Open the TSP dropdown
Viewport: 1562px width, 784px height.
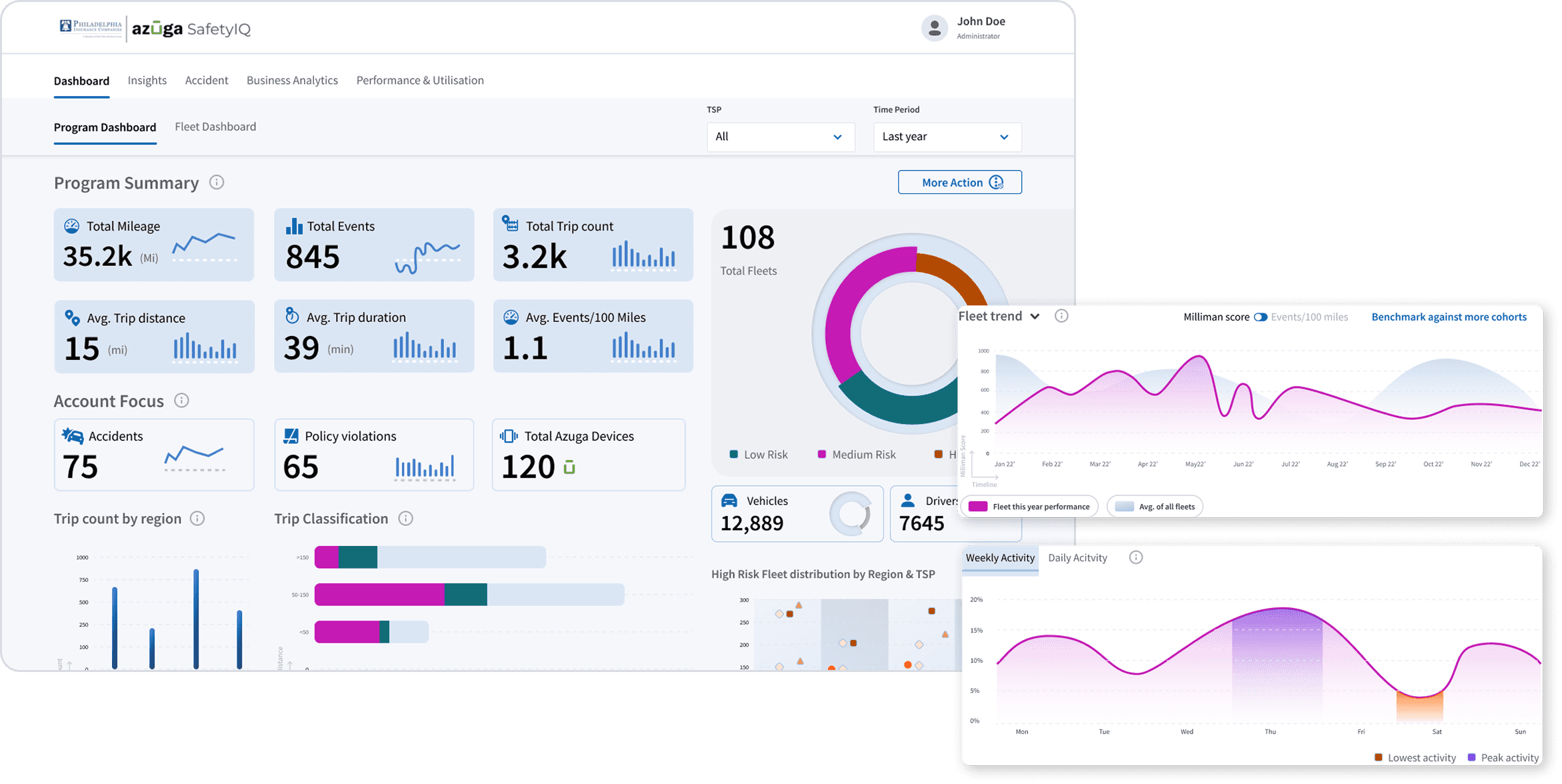coord(780,137)
